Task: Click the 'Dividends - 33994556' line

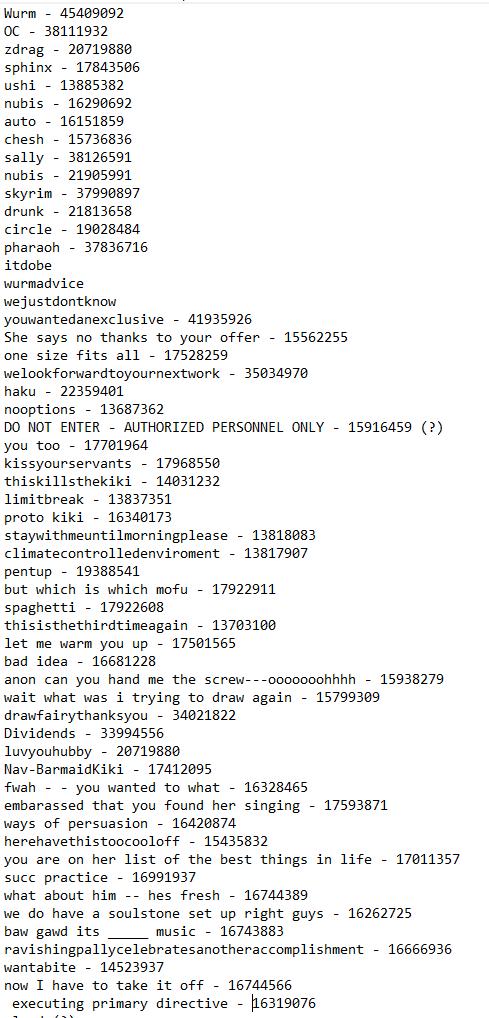Action: tap(84, 734)
